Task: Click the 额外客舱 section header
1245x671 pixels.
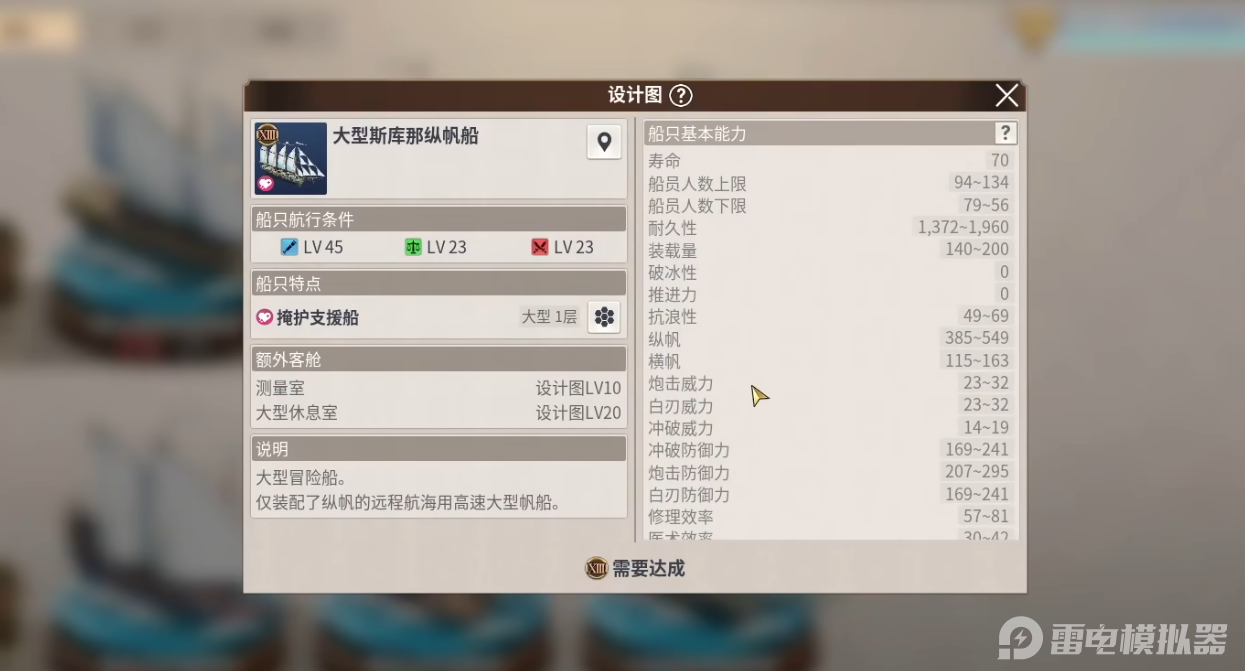Action: (438, 359)
